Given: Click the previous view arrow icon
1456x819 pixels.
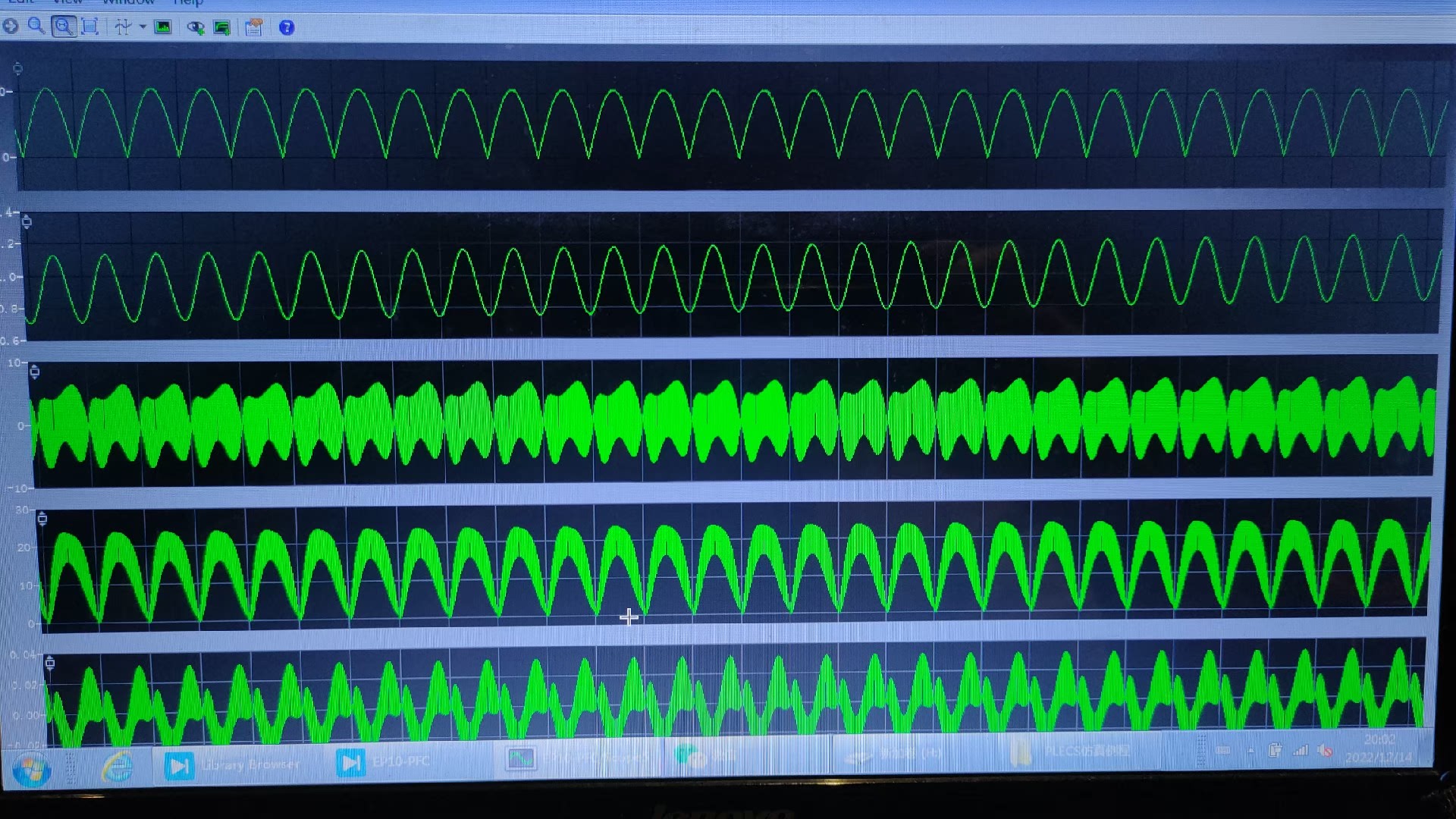Looking at the screenshot, I should (11, 27).
